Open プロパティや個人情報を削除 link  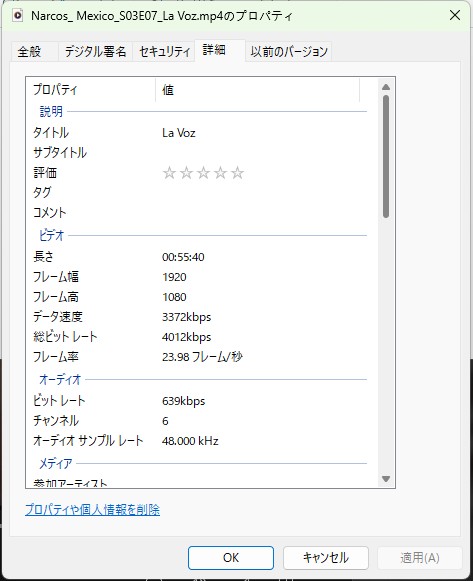pyautogui.click(x=92, y=510)
